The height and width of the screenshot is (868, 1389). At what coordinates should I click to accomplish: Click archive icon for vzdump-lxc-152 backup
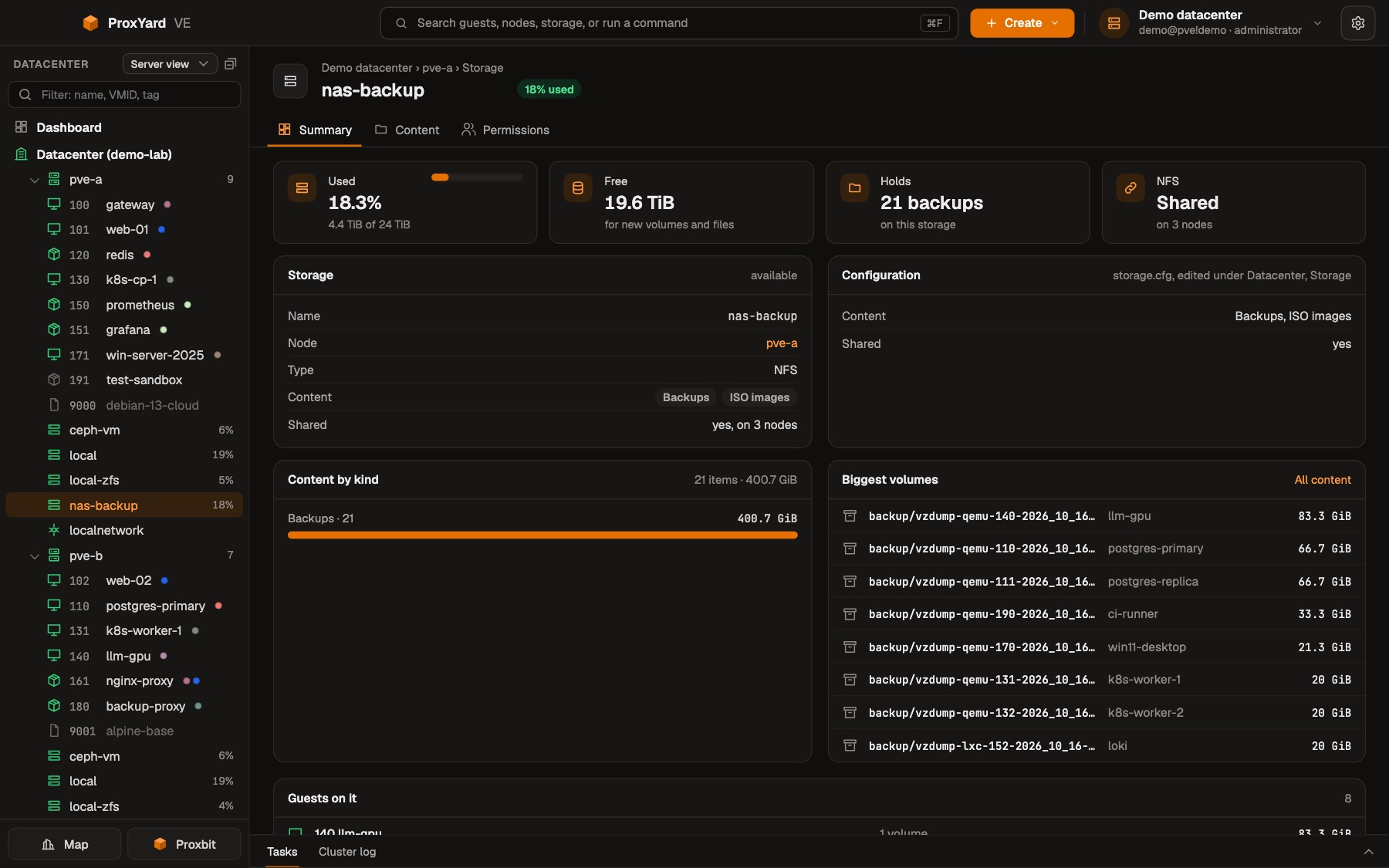pyautogui.click(x=850, y=746)
